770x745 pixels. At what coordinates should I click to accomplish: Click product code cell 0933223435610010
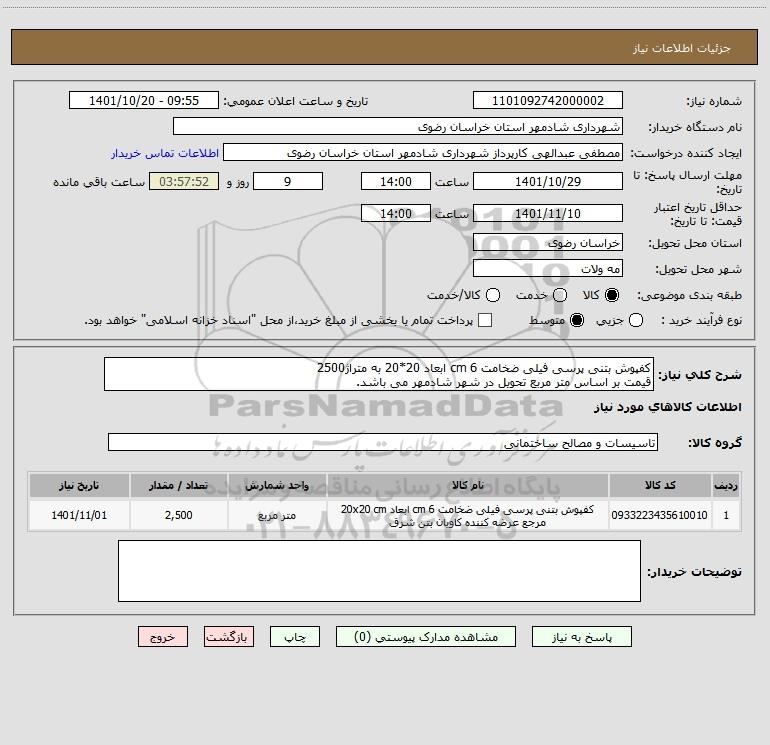click(x=660, y=515)
